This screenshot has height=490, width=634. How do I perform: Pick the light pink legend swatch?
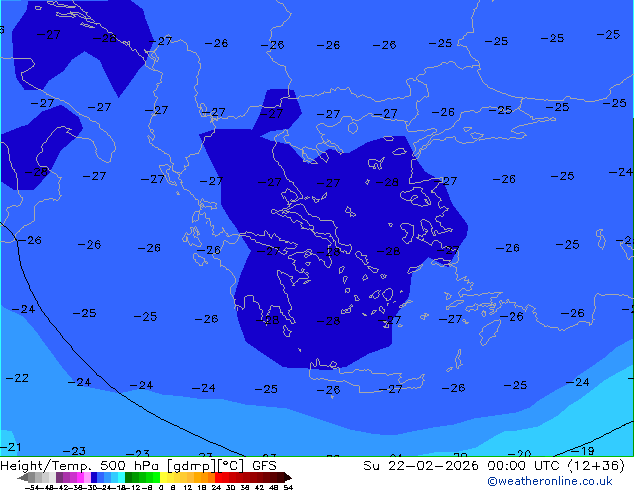87,477
